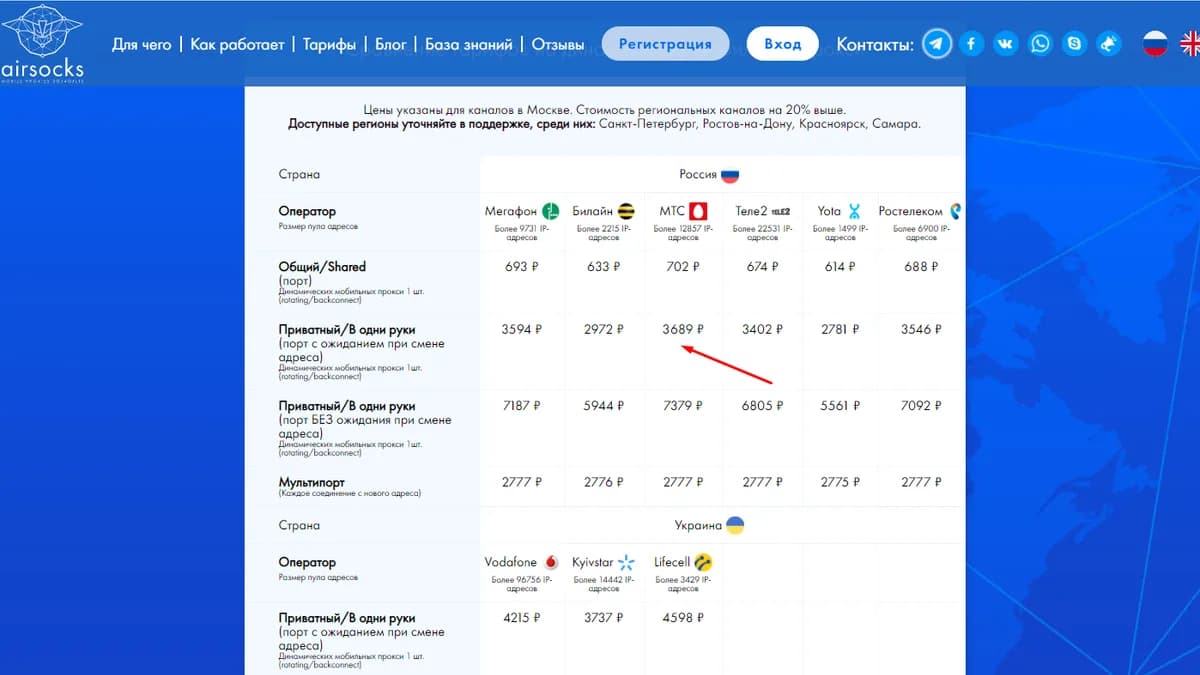Open the Отзывы page
This screenshot has height=675, width=1200.
(558, 45)
